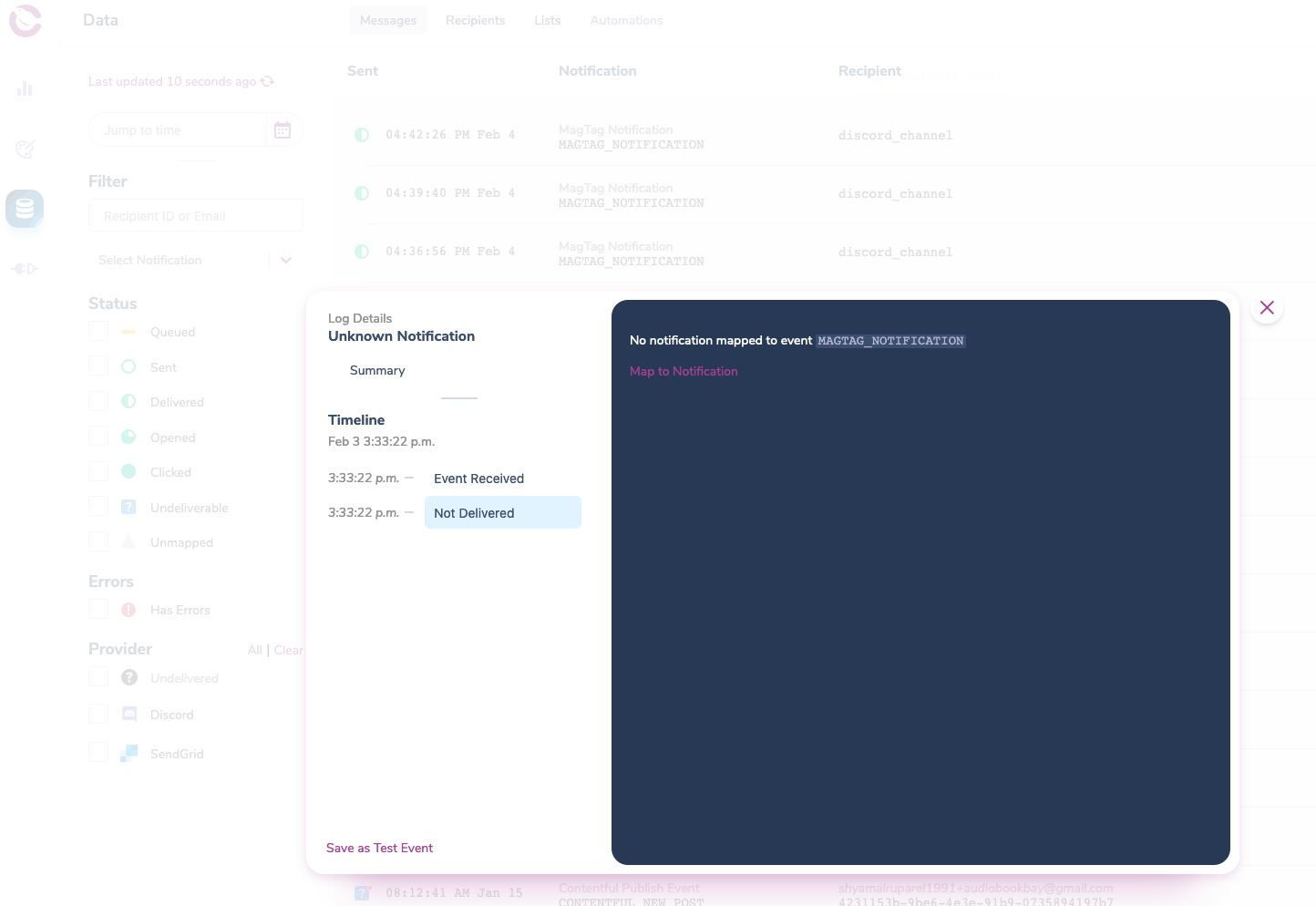
Task: Click the Discord provider icon
Action: [129, 714]
